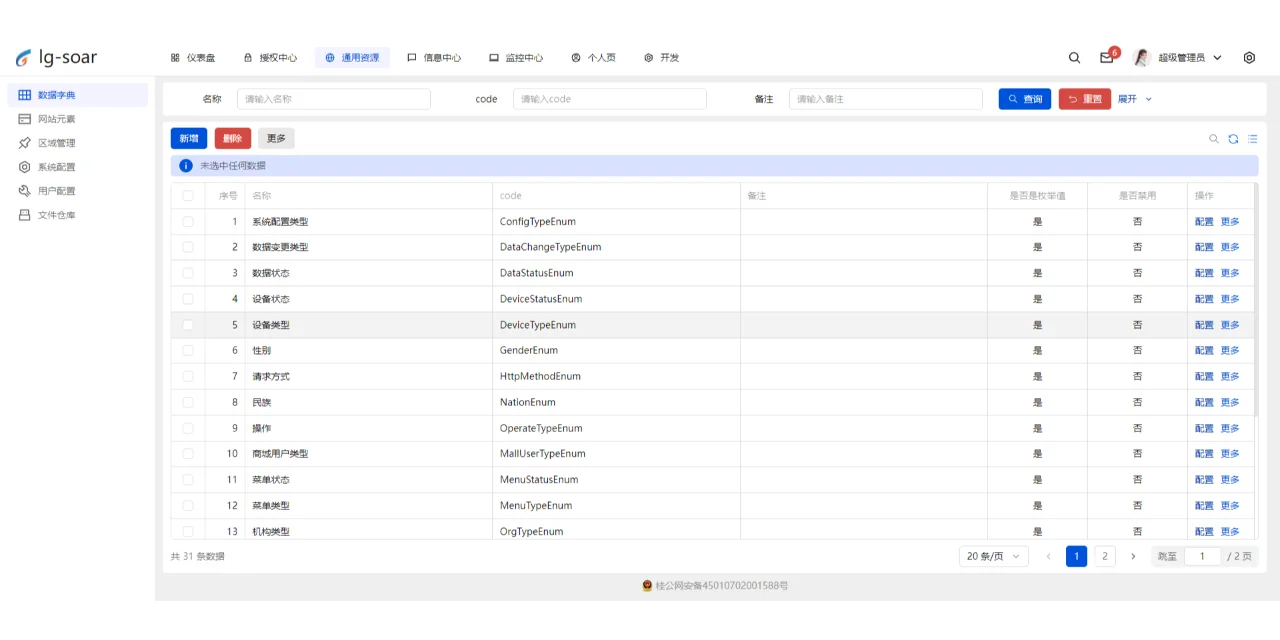Open the 授权中心 top menu
This screenshot has width=1280, height=640.
270,58
